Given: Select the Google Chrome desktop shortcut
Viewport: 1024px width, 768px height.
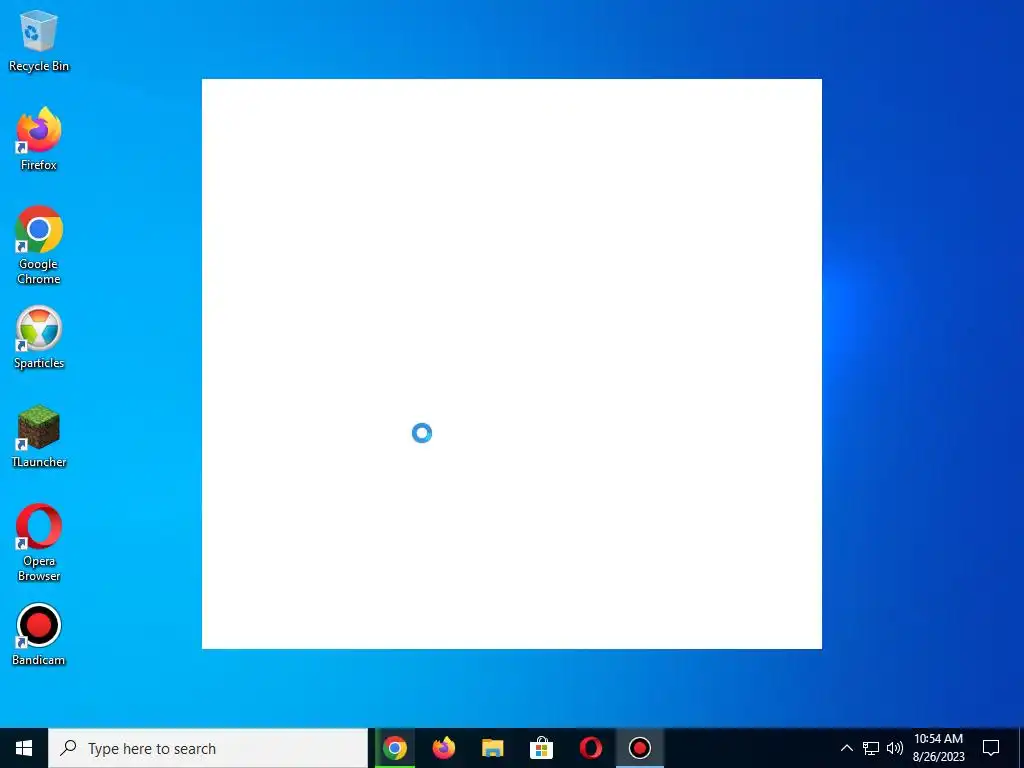Looking at the screenshot, I should pyautogui.click(x=39, y=246).
